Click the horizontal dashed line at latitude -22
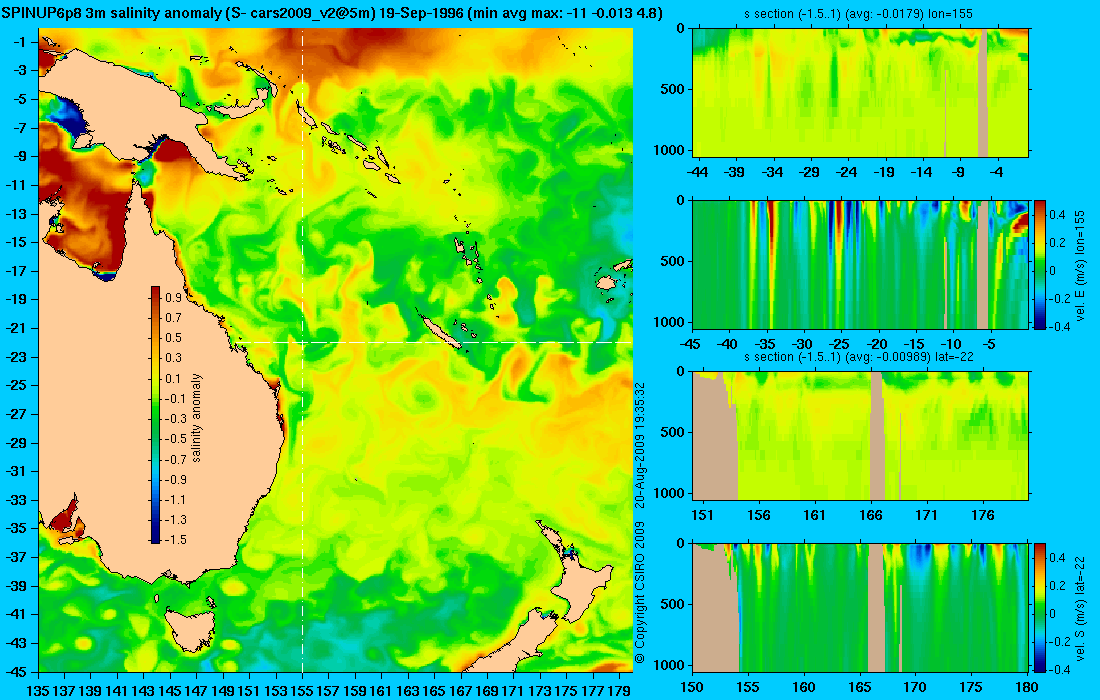The width and height of the screenshot is (1100, 700). point(431,342)
